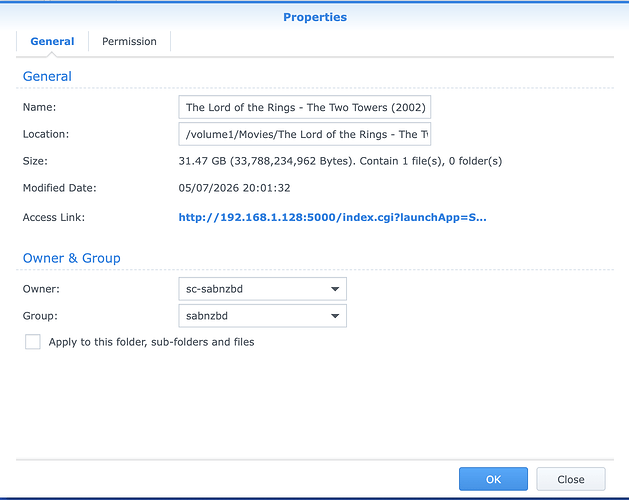Switch to the Permission tab
This screenshot has height=500, width=629.
(x=129, y=41)
